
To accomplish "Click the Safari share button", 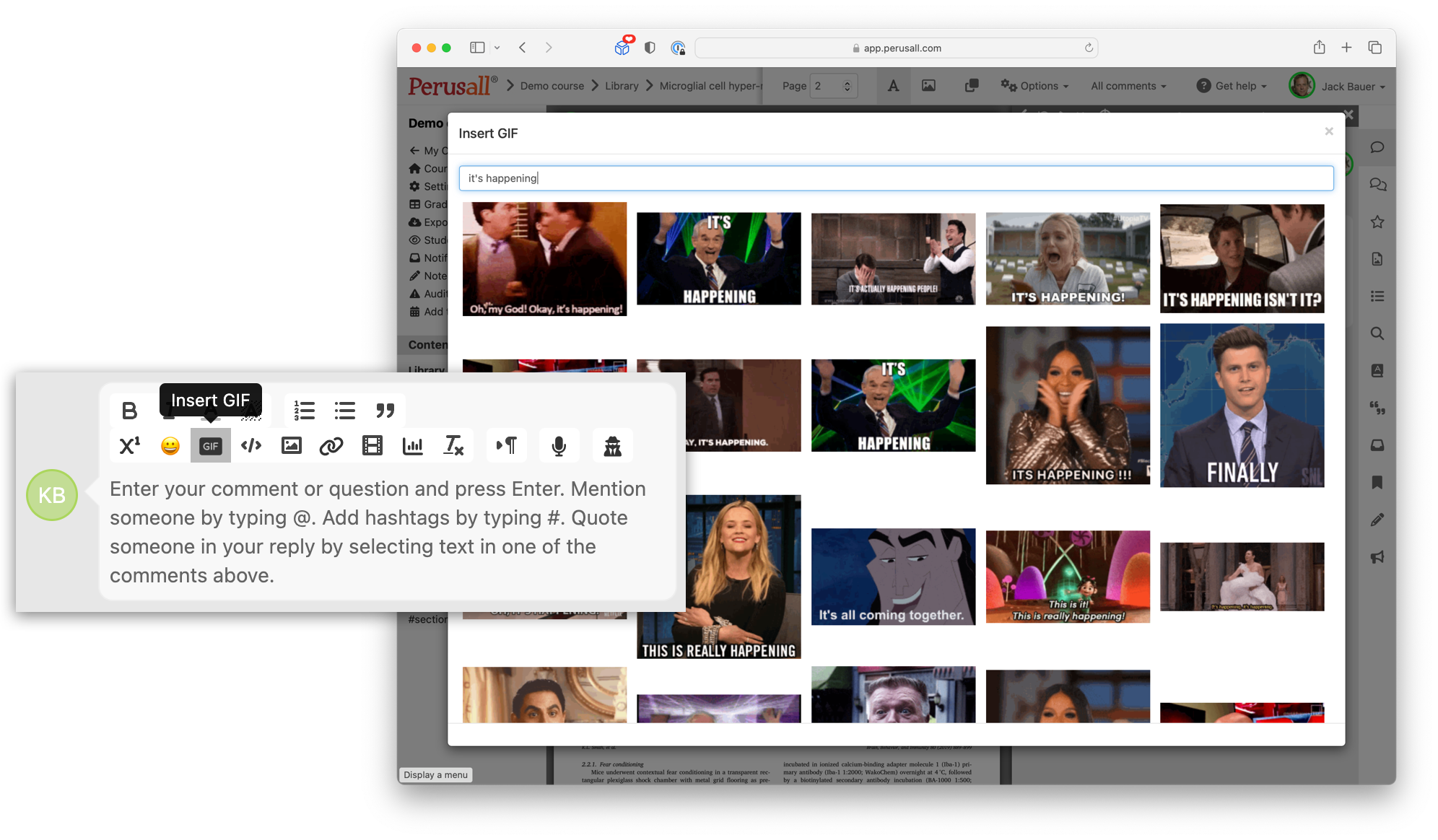I will pyautogui.click(x=1320, y=48).
